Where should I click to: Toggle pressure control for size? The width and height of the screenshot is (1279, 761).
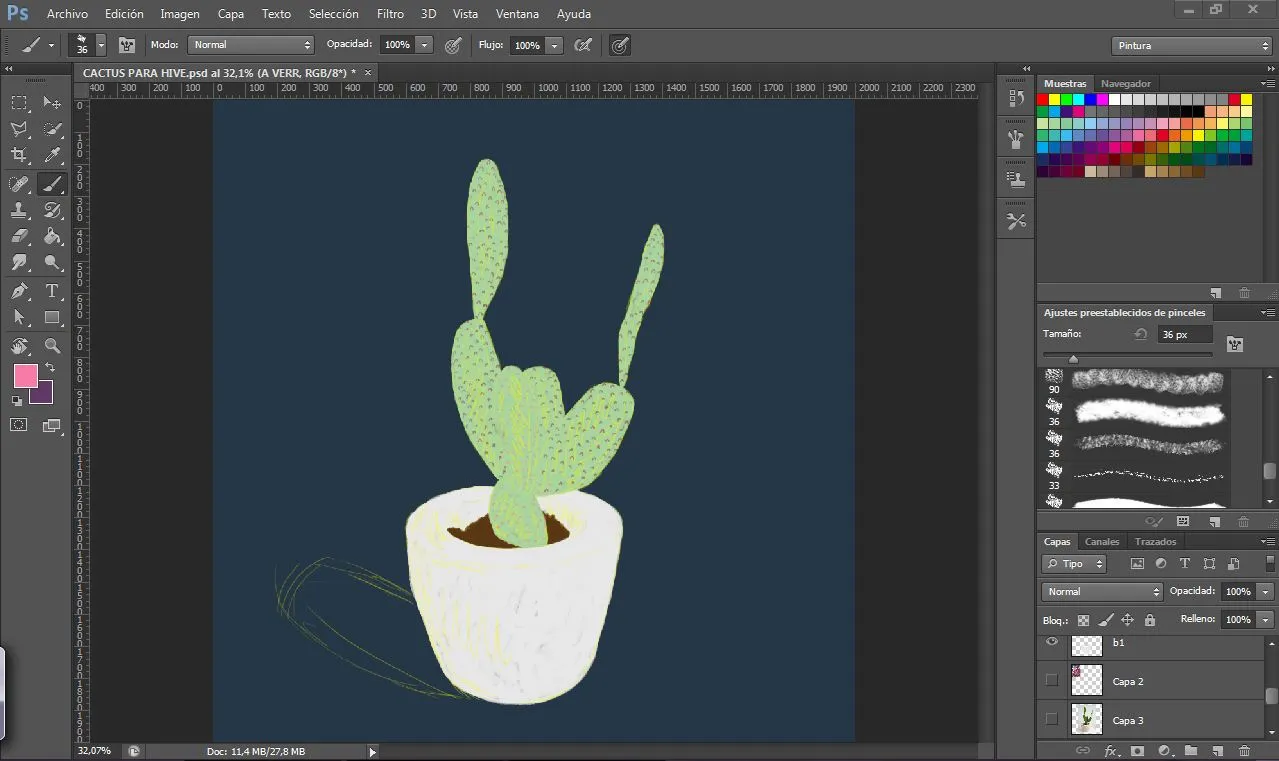pos(620,45)
